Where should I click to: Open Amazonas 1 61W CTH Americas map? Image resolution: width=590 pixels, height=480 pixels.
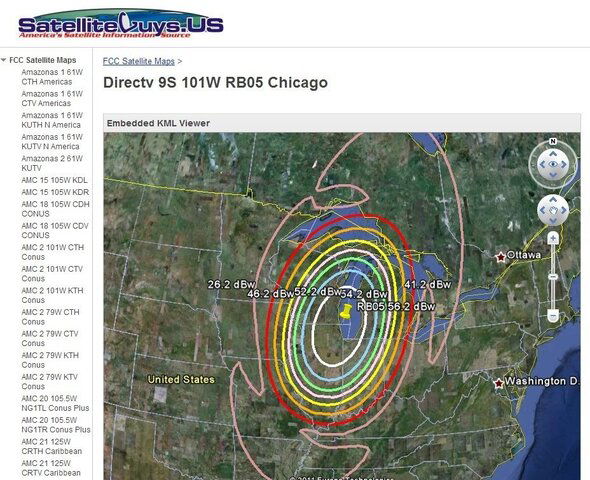52,77
